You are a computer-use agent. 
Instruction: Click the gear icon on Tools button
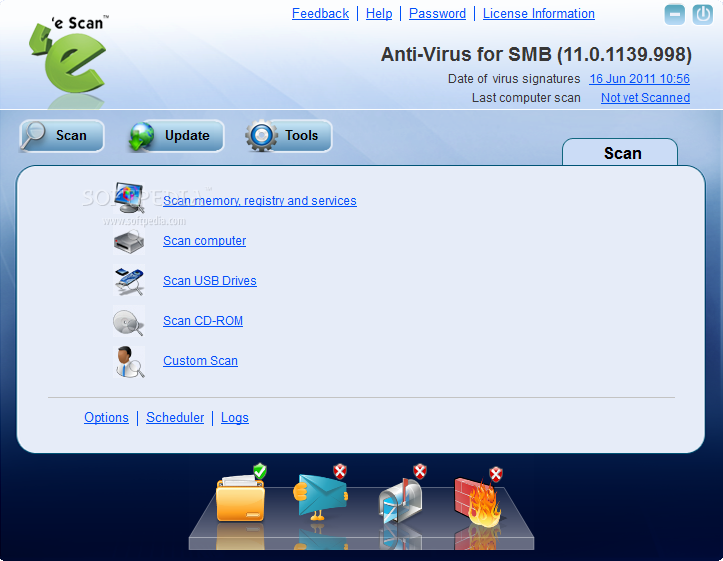point(261,136)
